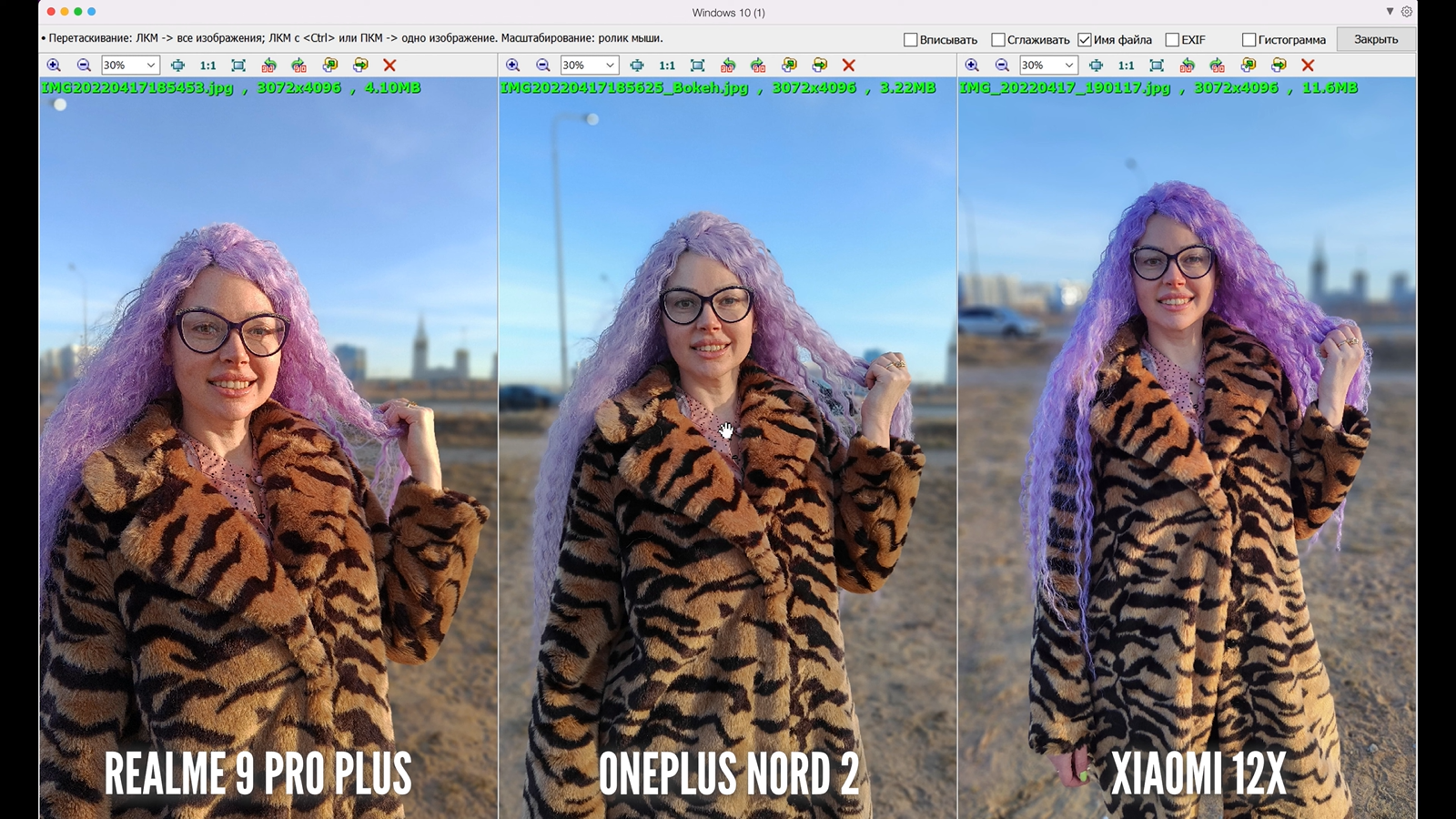Set the OnePlus Nord 2 photo to 1:1
This screenshot has width=1456, height=819.
tap(667, 66)
